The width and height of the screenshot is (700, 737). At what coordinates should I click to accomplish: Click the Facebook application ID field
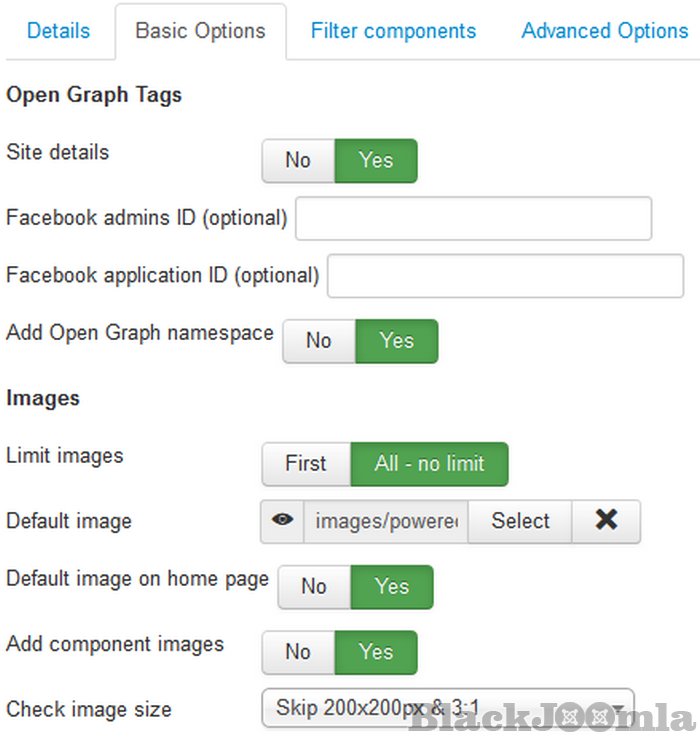(x=505, y=276)
